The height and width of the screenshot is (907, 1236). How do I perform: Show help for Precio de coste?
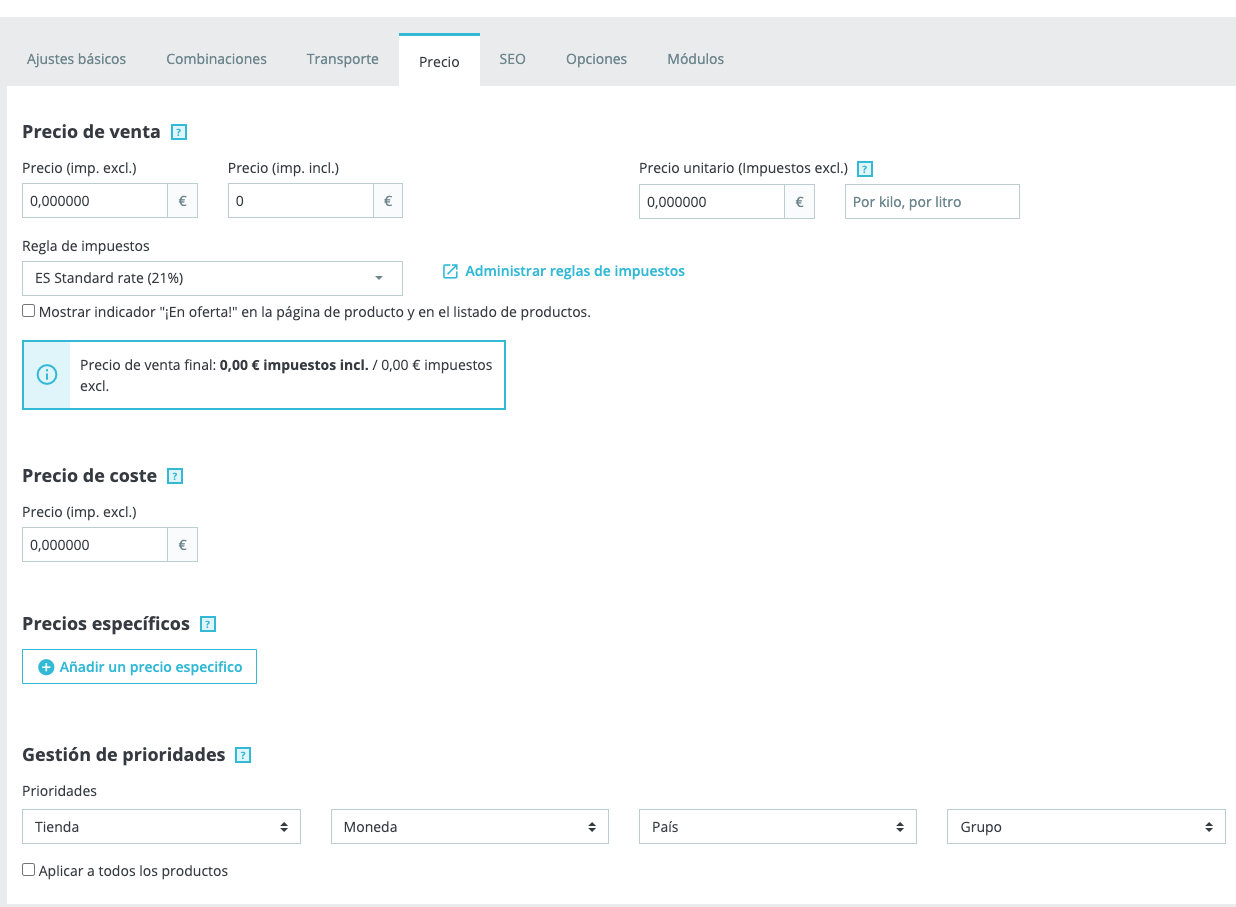[175, 476]
